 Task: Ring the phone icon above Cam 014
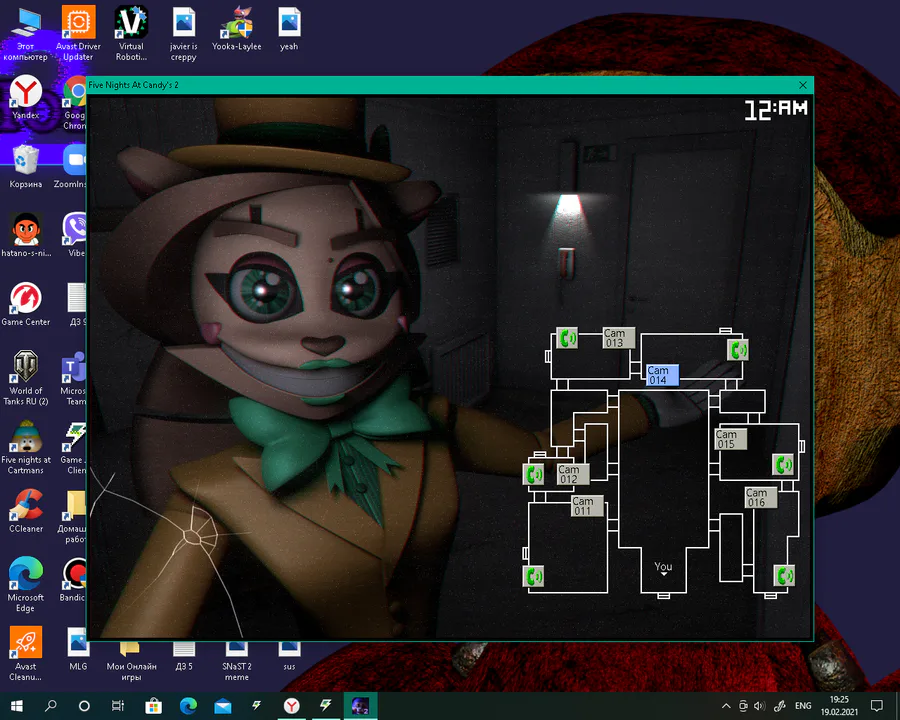click(738, 350)
